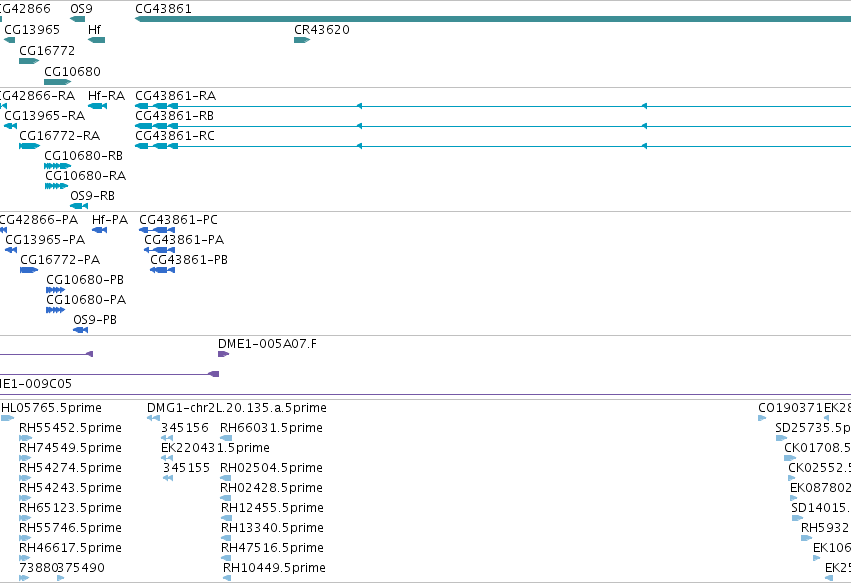This screenshot has width=851, height=583.
Task: Select the CG13965 gene glyph
Action: tap(9, 40)
